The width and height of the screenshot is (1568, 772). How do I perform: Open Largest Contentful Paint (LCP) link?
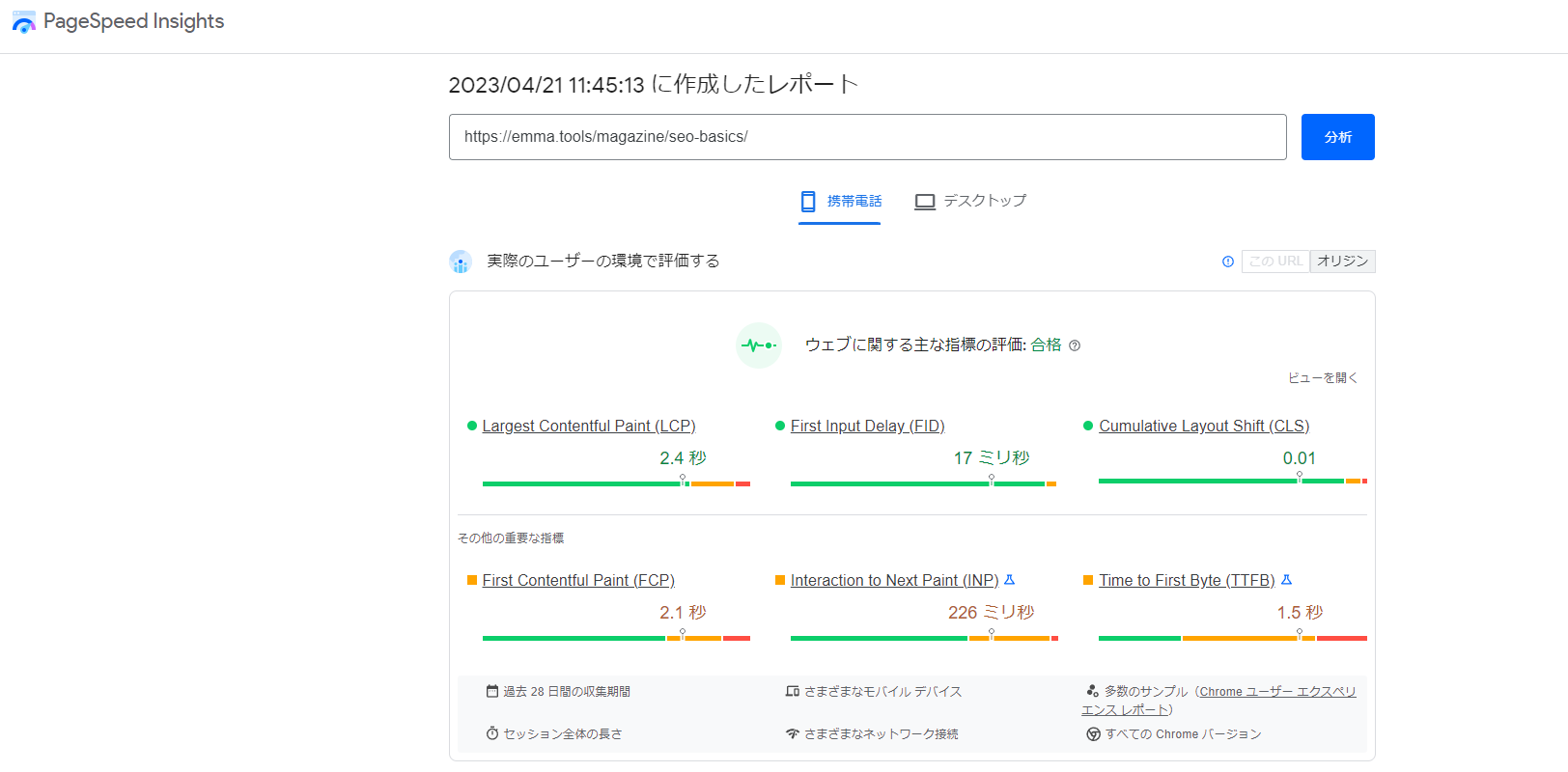(588, 427)
